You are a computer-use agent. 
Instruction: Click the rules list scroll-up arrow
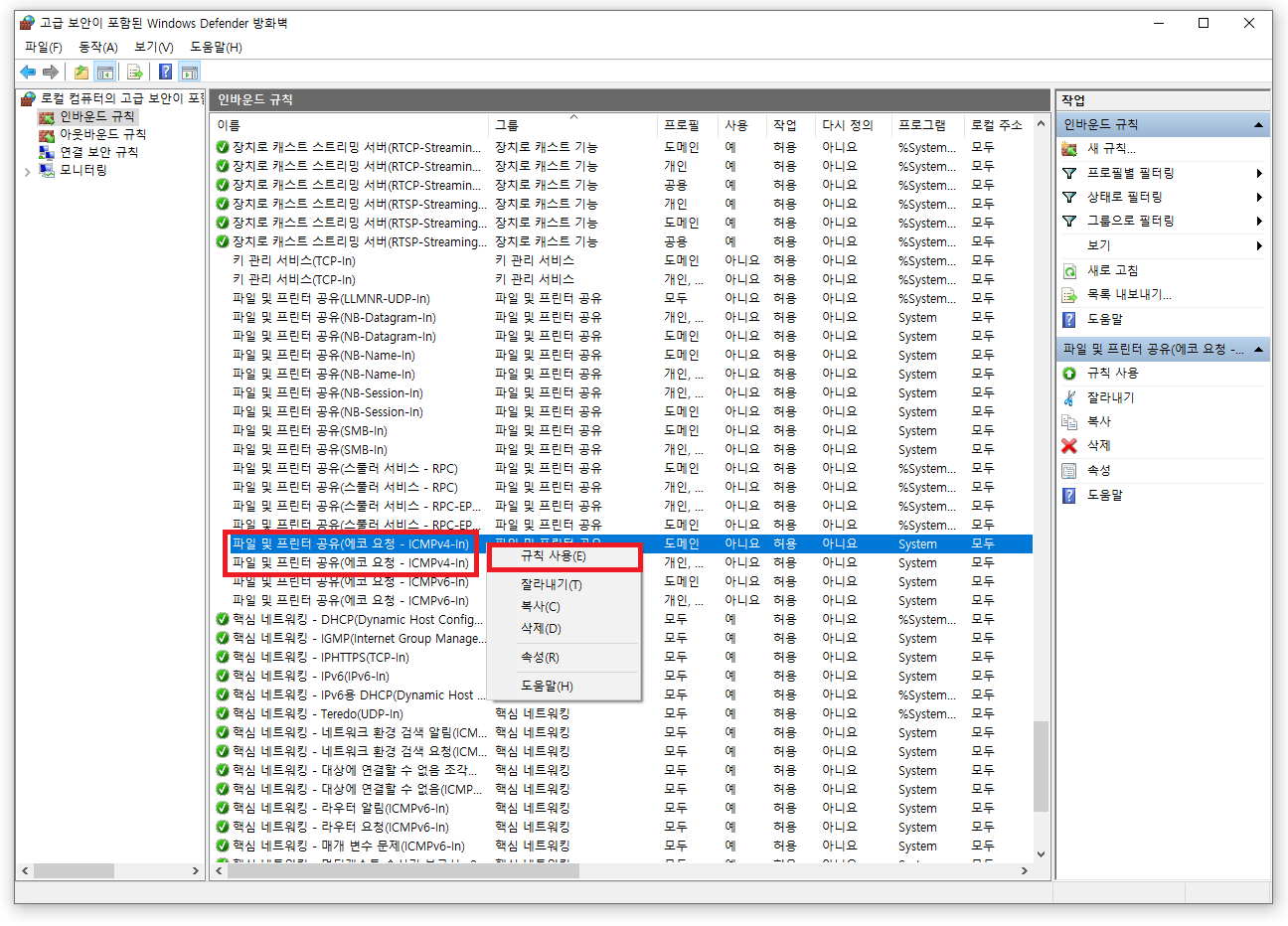pos(1041,124)
